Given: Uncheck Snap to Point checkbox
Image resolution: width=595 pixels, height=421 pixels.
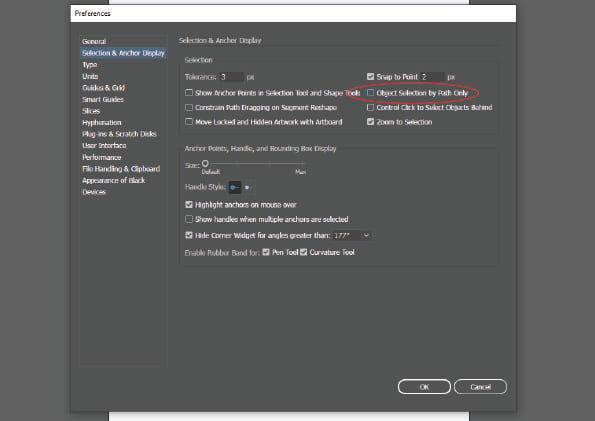Looking at the screenshot, I should click(370, 77).
